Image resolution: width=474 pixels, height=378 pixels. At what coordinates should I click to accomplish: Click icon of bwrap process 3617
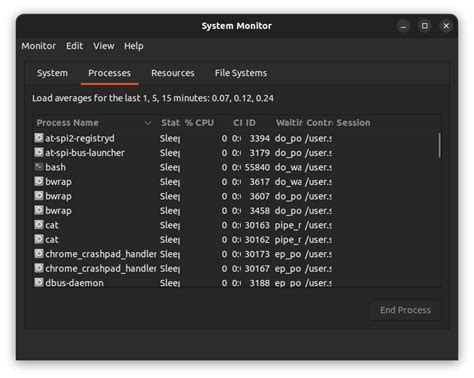(x=39, y=181)
